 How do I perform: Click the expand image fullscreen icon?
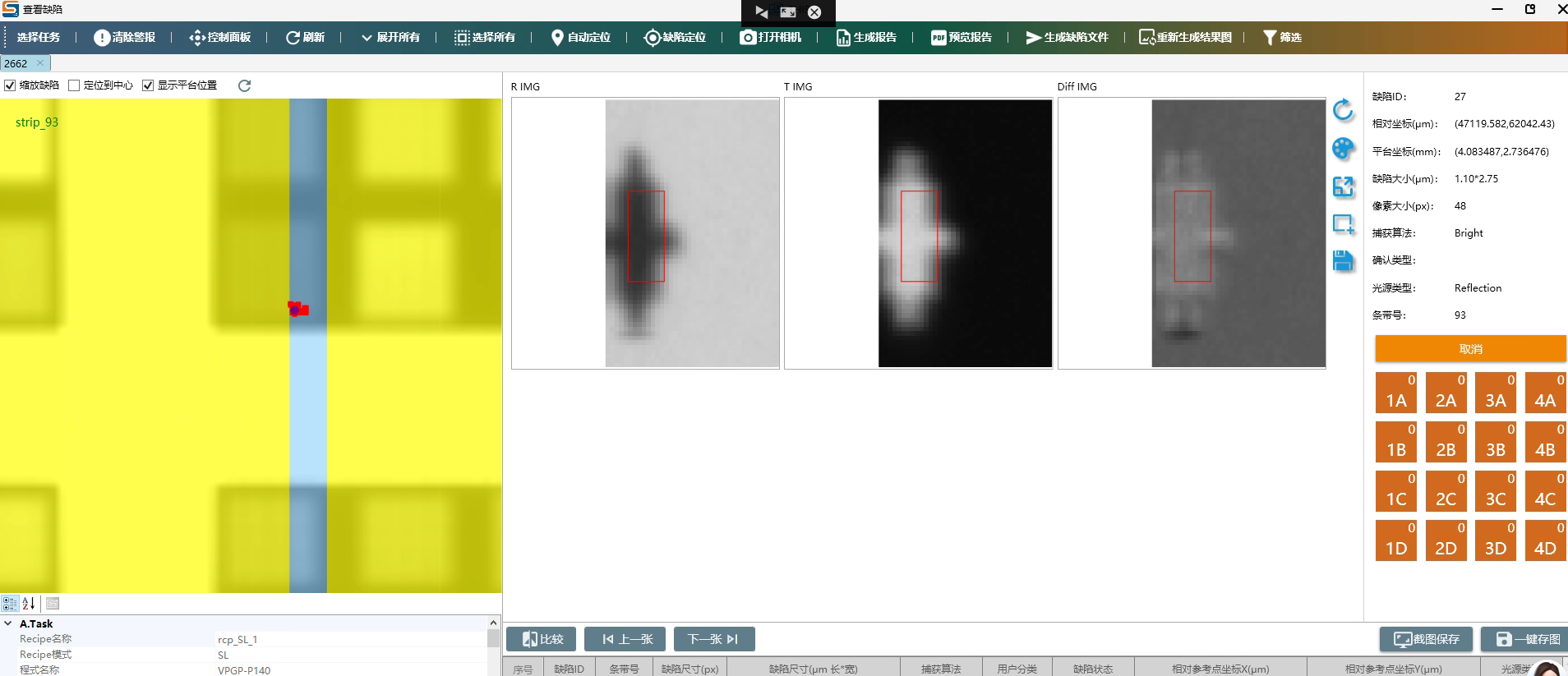pos(1343,187)
